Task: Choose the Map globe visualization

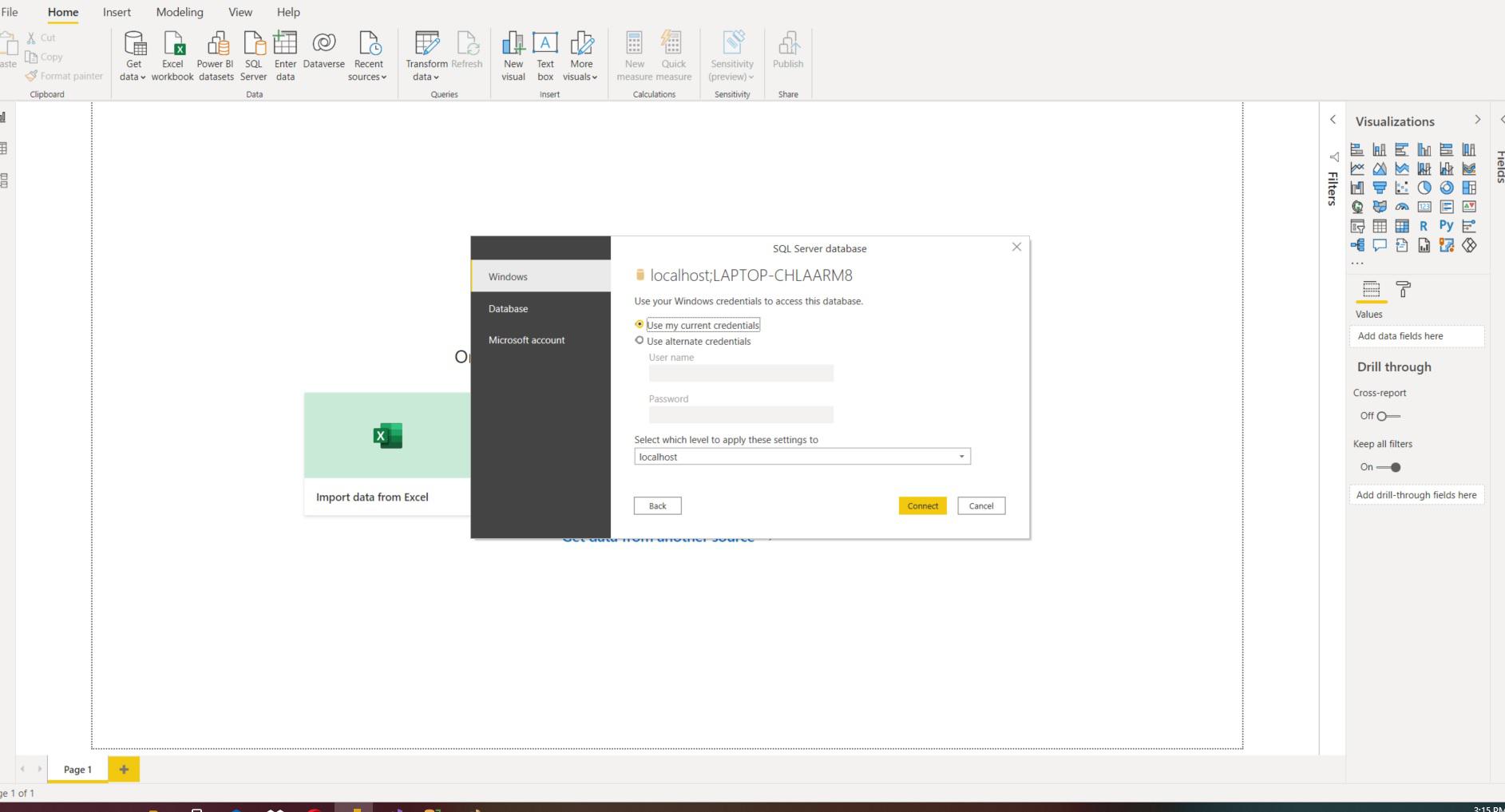Action: coord(1356,207)
